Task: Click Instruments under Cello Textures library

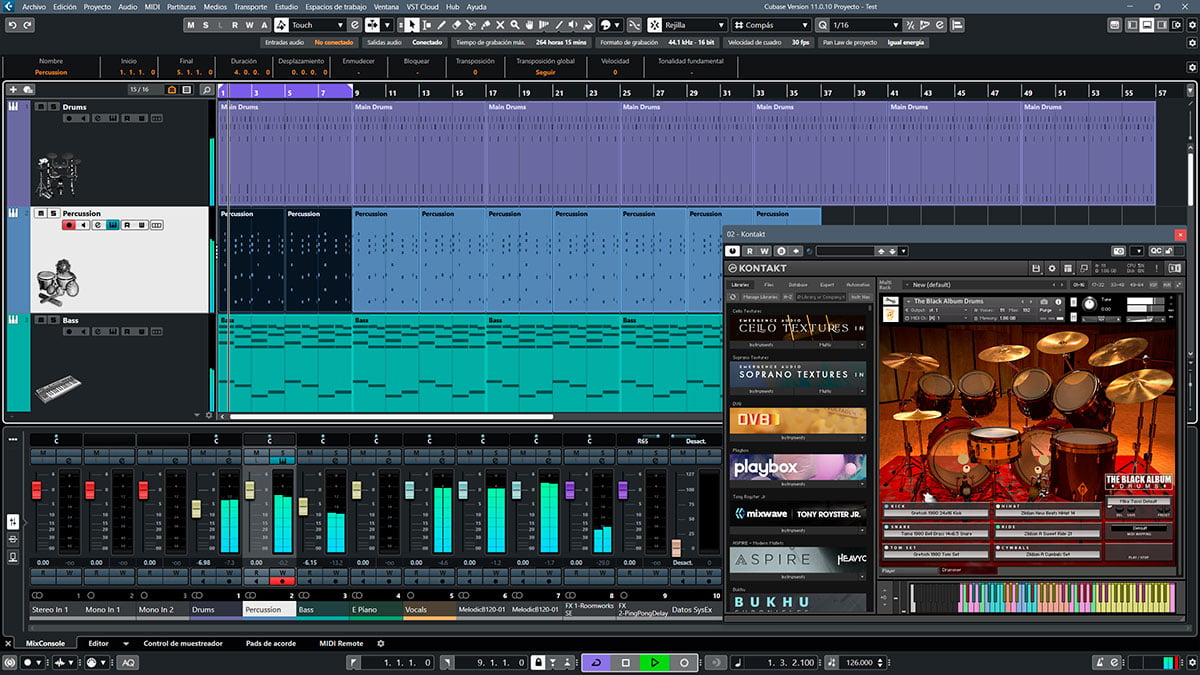Action: tap(763, 344)
